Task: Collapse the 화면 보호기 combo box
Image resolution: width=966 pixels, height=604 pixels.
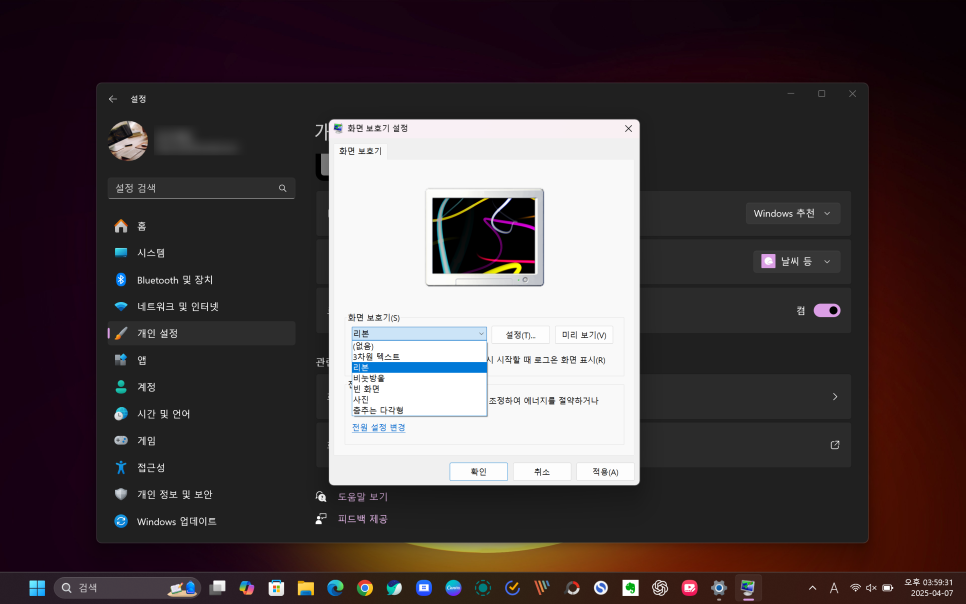Action: tap(481, 333)
